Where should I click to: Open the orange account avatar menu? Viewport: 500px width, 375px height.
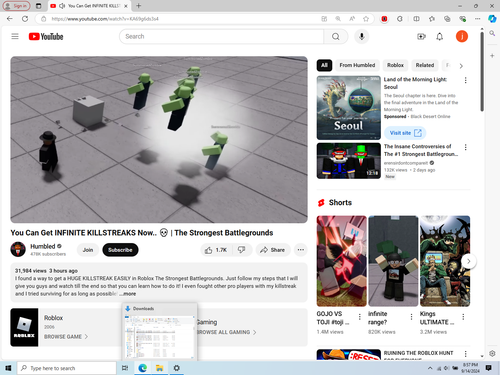pyautogui.click(x=462, y=36)
